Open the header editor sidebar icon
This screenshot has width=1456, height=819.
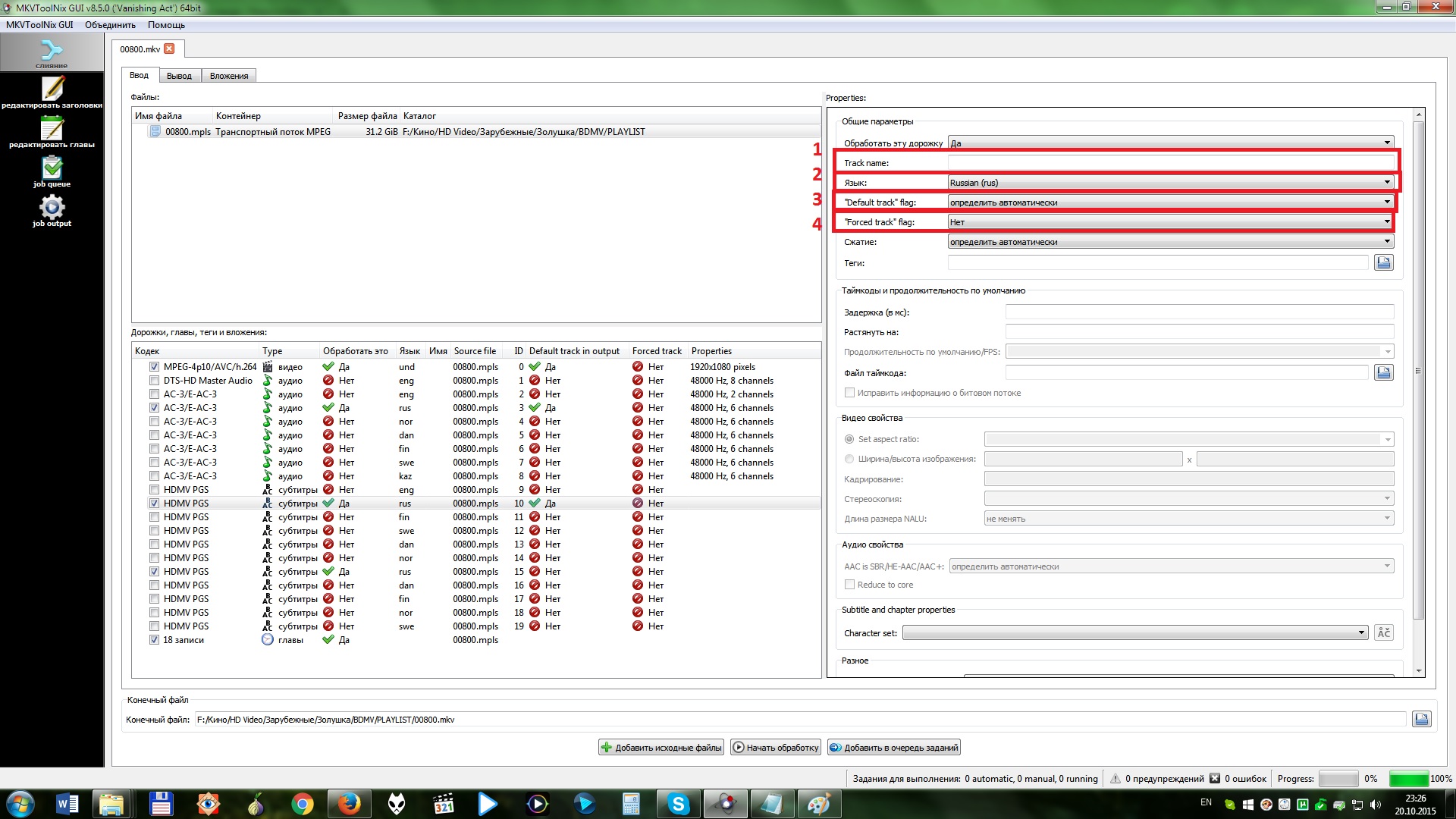[52, 91]
